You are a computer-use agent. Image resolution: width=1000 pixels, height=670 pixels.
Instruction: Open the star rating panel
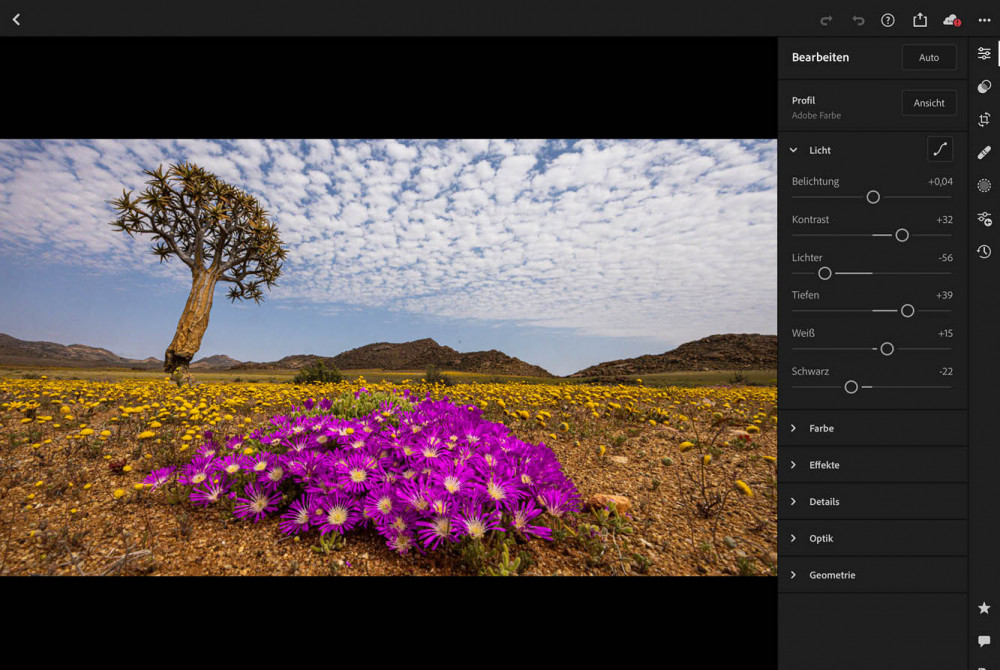tap(984, 608)
